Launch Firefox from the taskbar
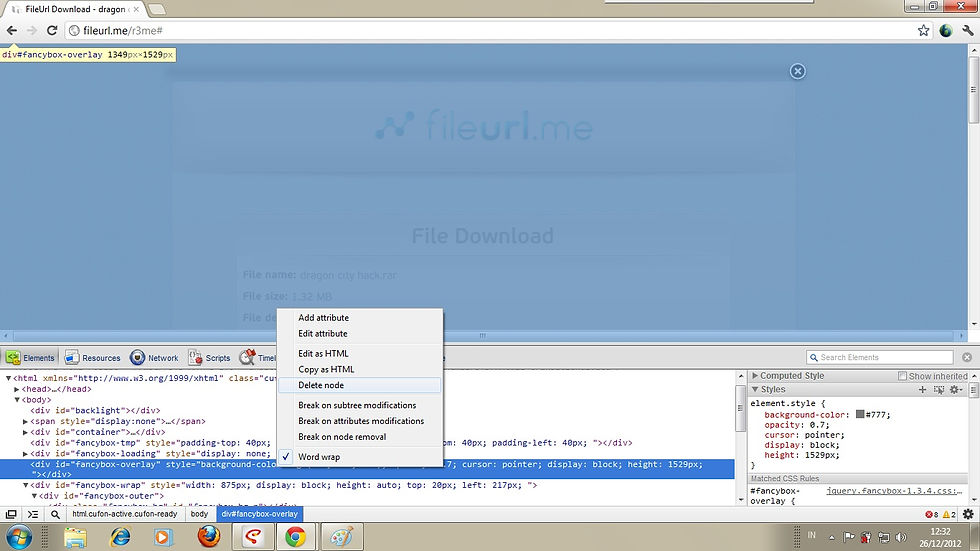The width and height of the screenshot is (980, 551). [x=208, y=537]
